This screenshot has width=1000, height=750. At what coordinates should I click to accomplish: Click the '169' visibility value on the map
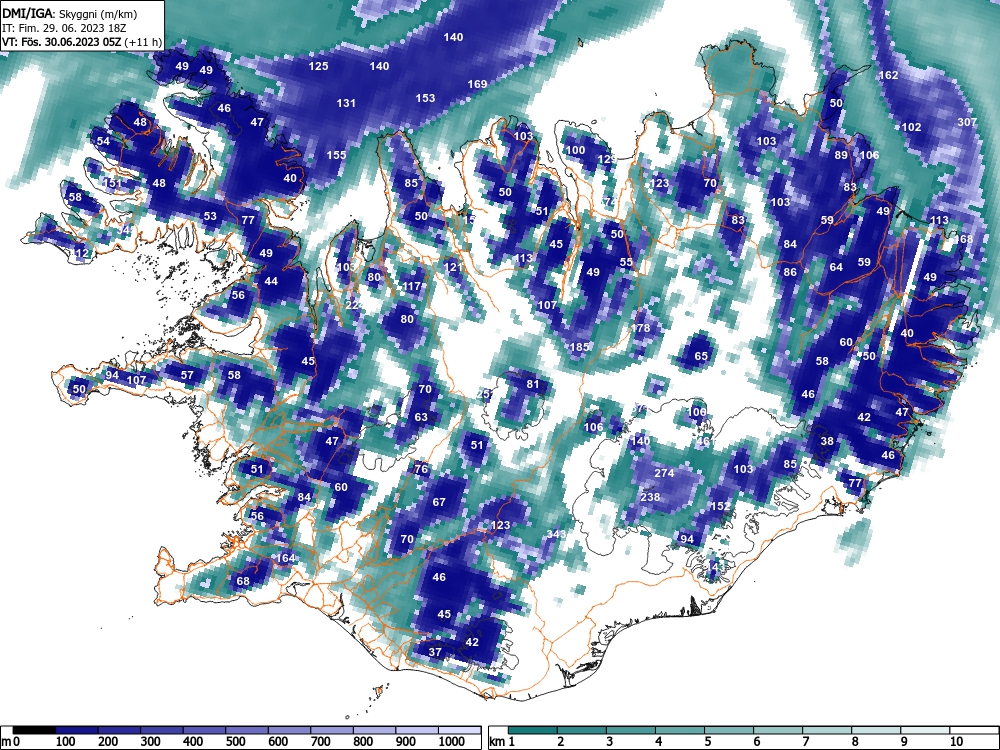(477, 84)
